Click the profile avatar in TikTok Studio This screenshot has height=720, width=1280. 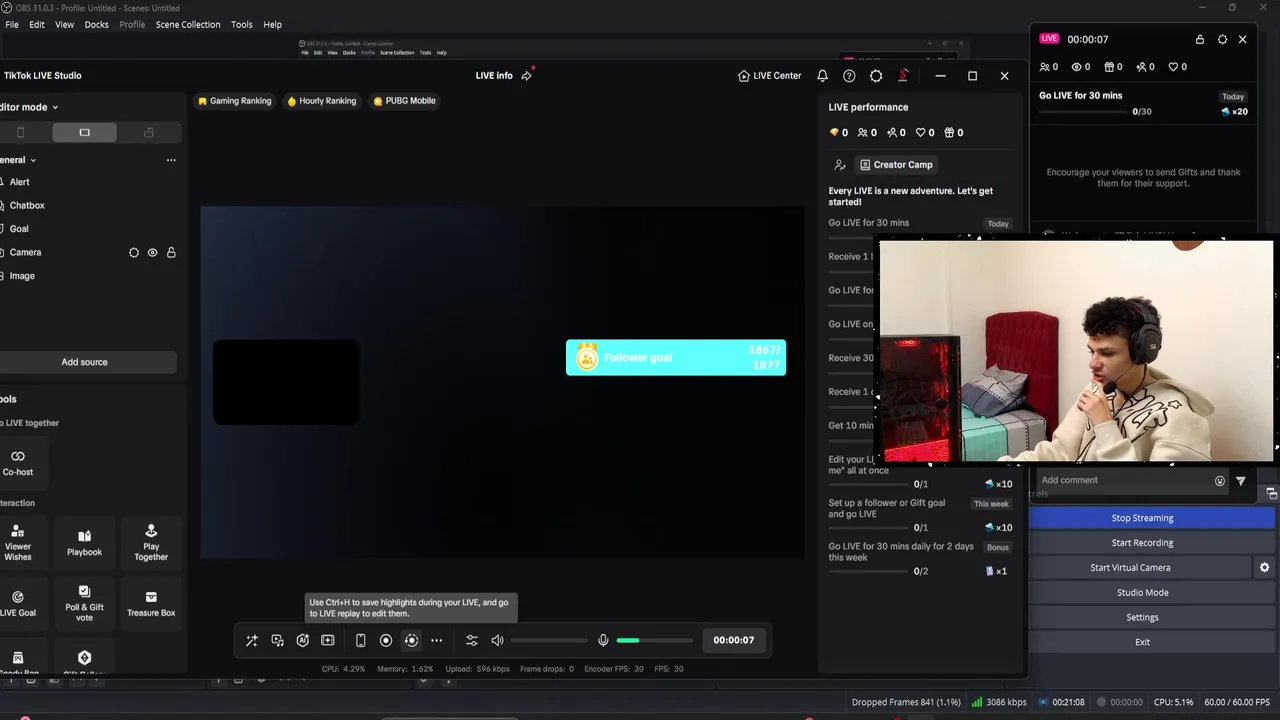pyautogui.click(x=903, y=76)
